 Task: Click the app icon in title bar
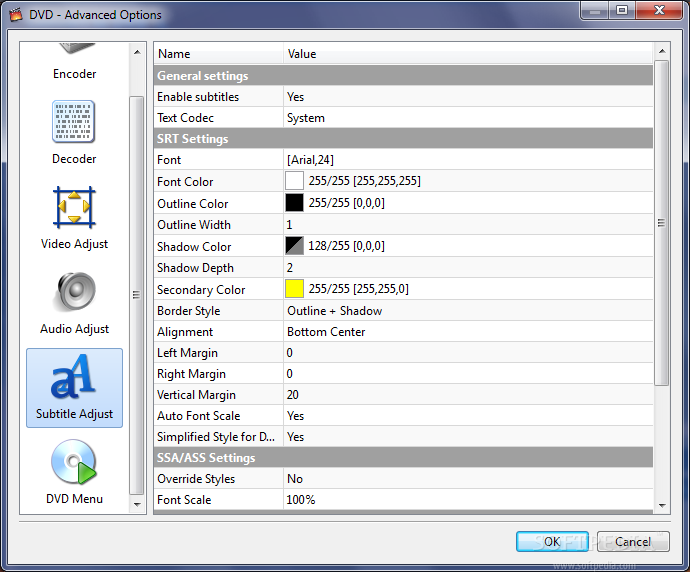[x=16, y=15]
